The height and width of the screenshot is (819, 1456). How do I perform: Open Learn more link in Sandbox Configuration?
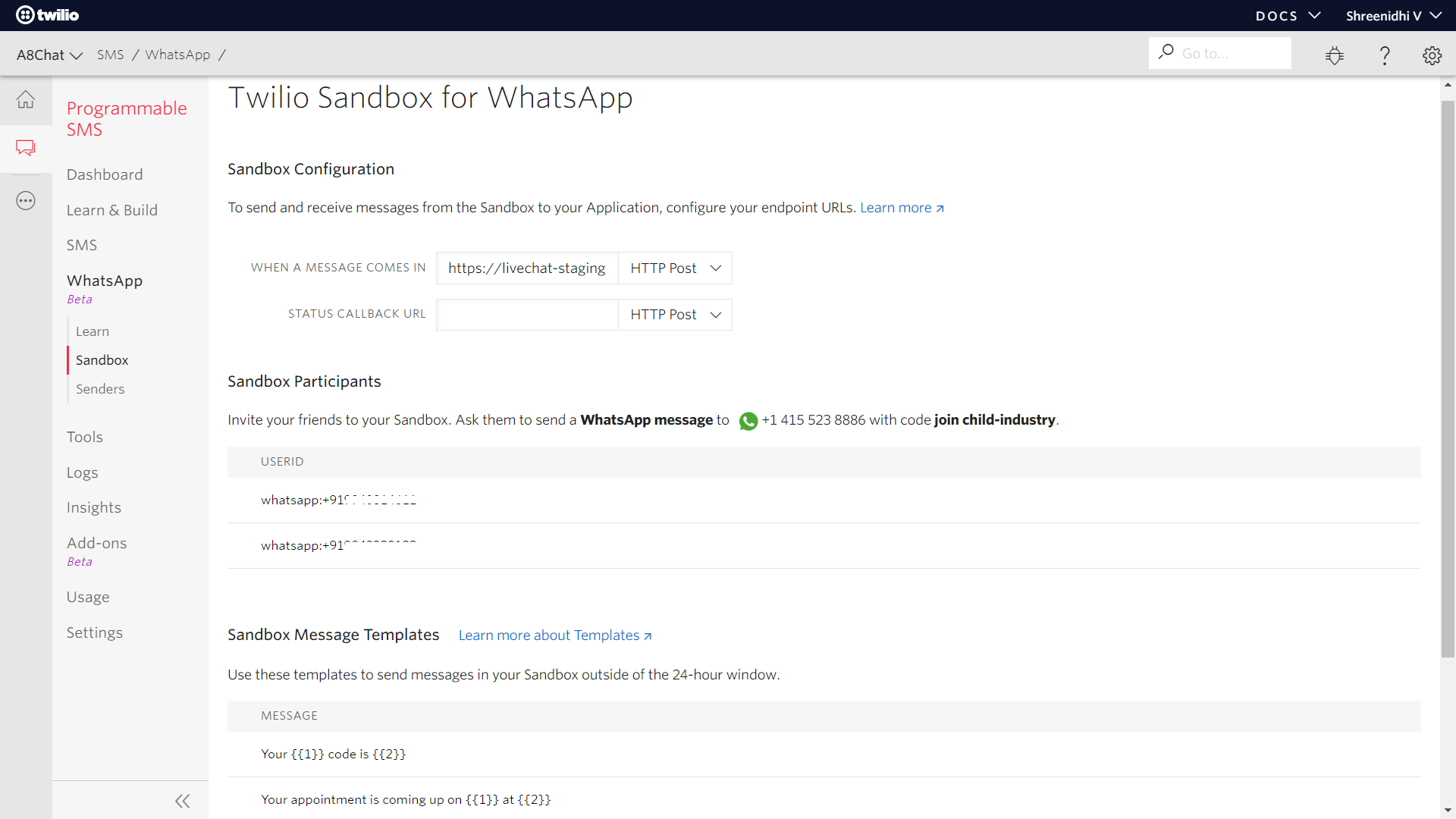tap(902, 208)
